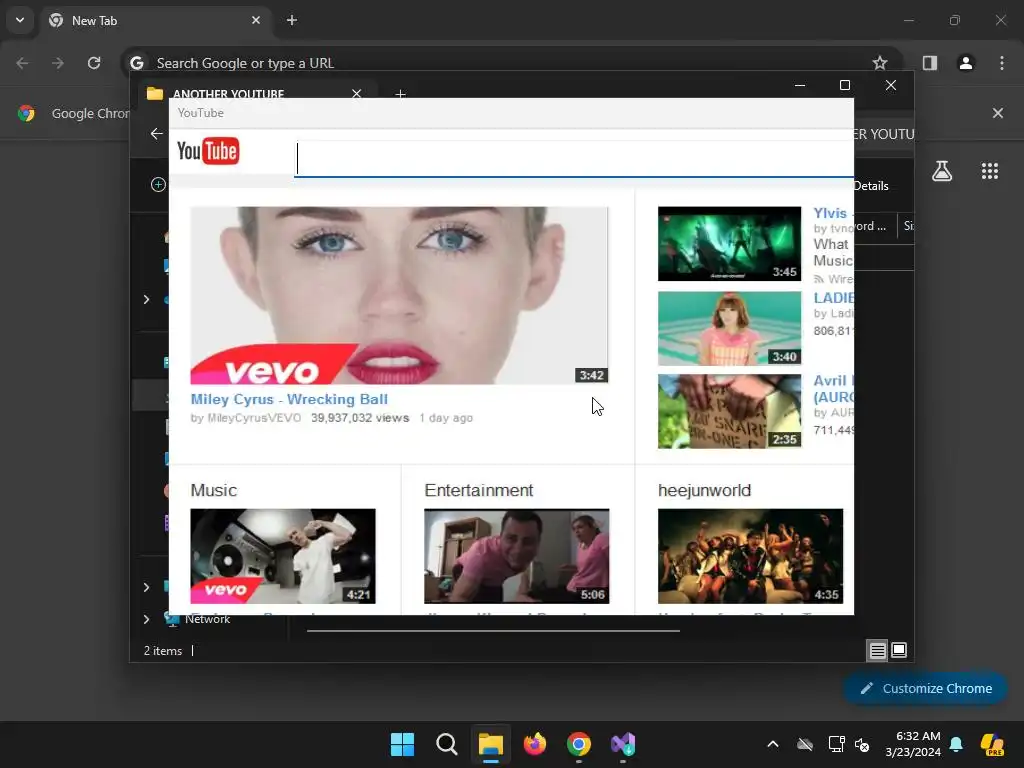Open the Details pane button in Explorer

coord(871,186)
